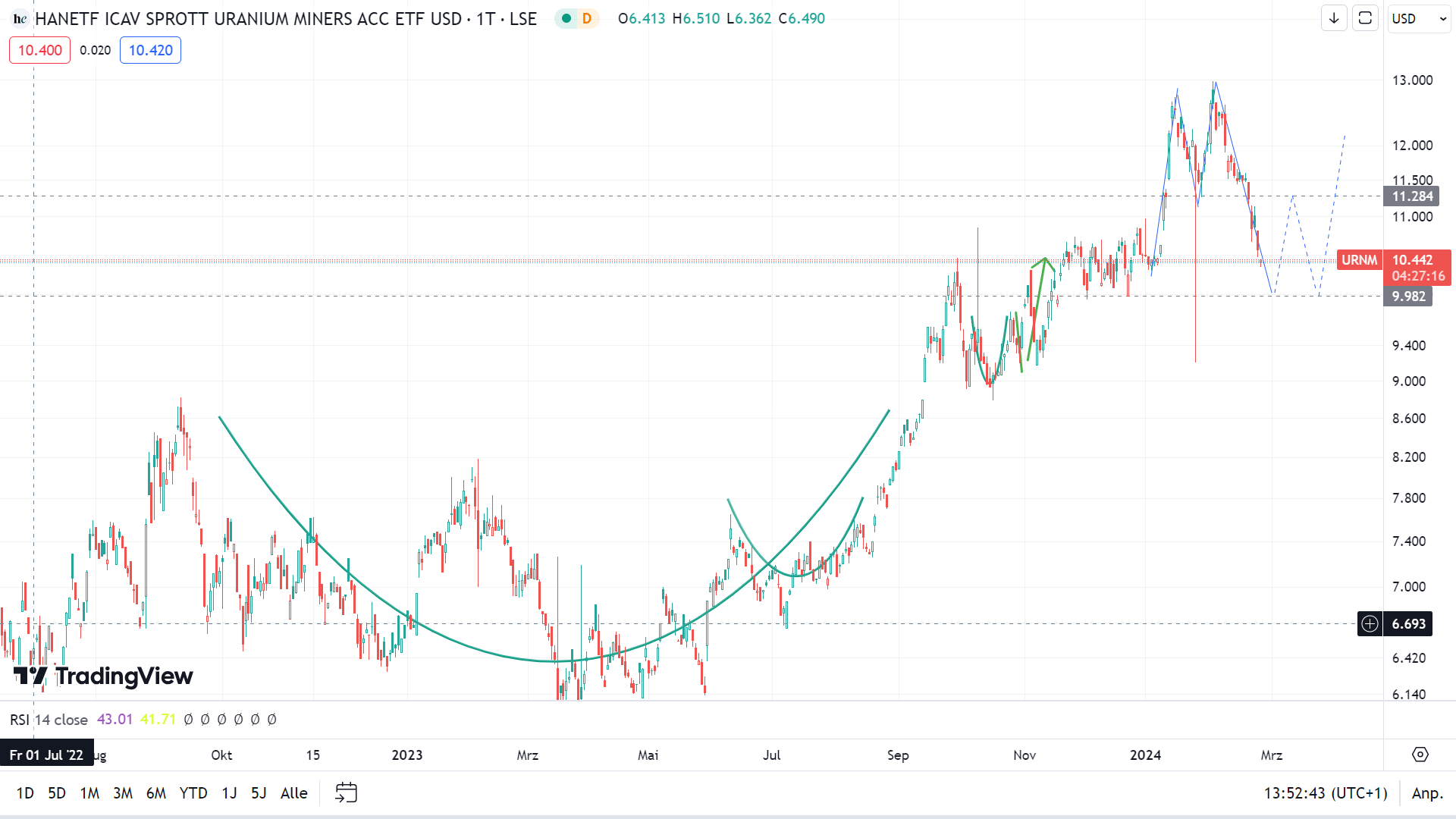Click the download arrow icon top right
1456x819 pixels.
1334,18
